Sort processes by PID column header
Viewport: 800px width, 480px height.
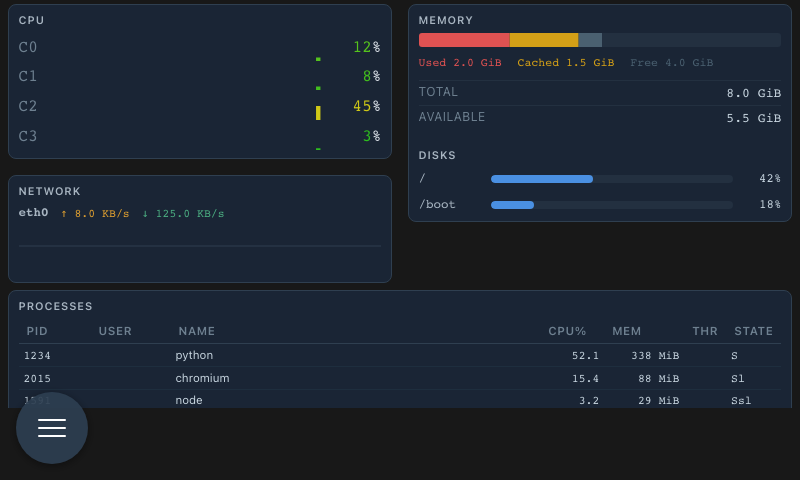tap(37, 331)
